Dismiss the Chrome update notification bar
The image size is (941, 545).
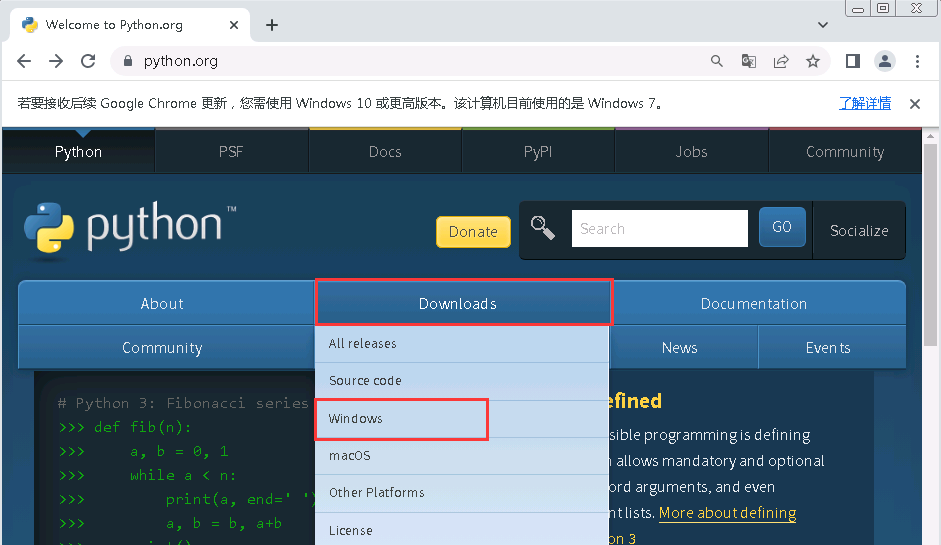click(914, 104)
